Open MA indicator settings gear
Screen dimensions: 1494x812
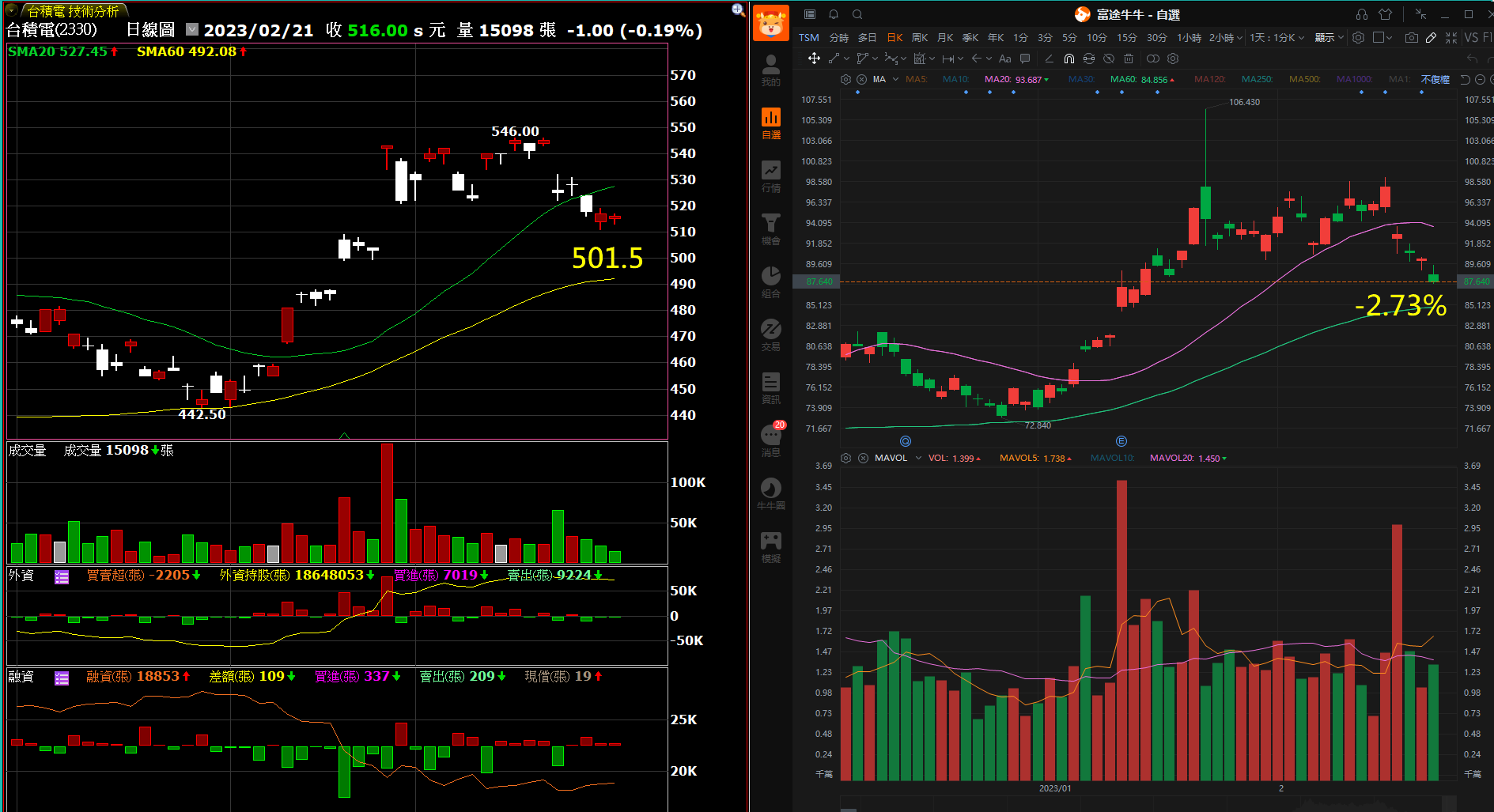pos(845,79)
